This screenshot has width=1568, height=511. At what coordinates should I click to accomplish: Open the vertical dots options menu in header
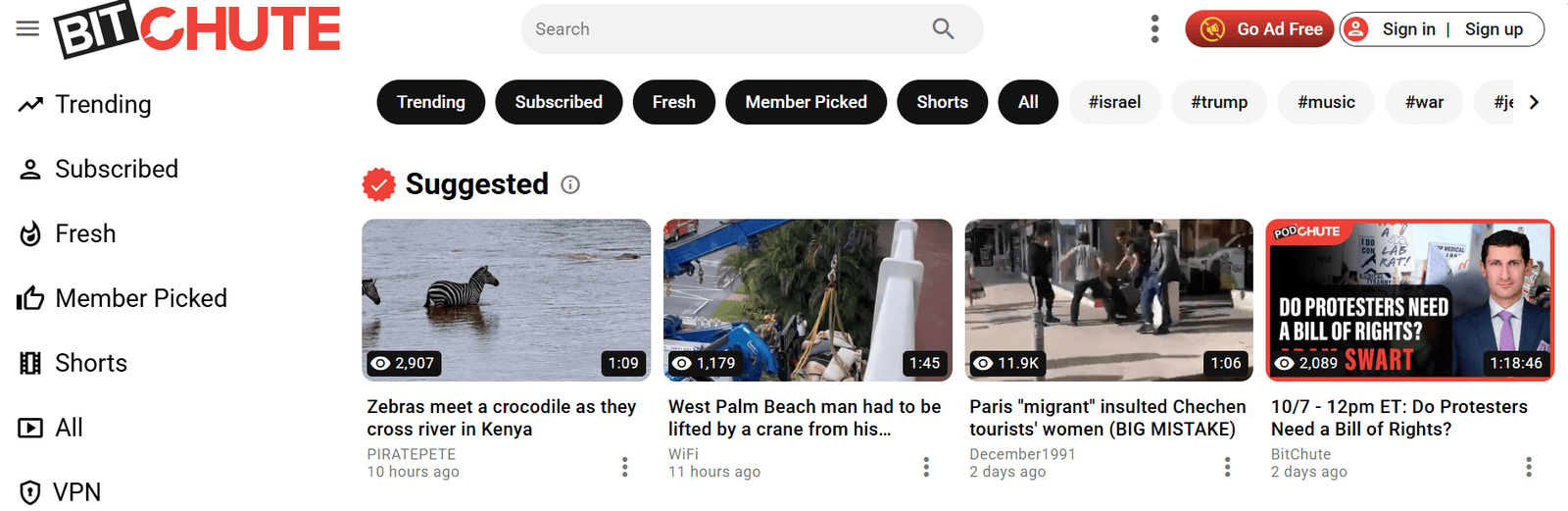point(1154,29)
